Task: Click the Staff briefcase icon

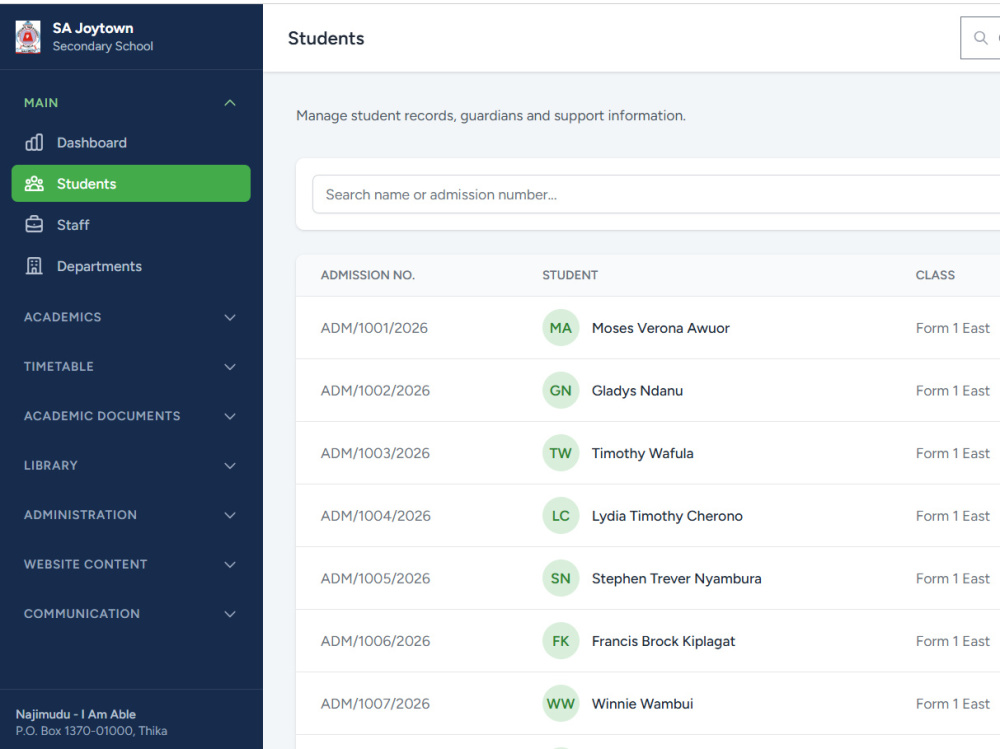Action: pos(34,225)
